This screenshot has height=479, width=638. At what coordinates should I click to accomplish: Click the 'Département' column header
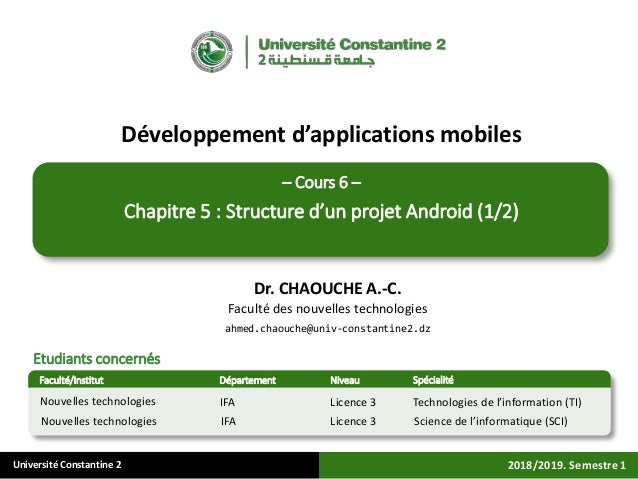[x=247, y=380]
